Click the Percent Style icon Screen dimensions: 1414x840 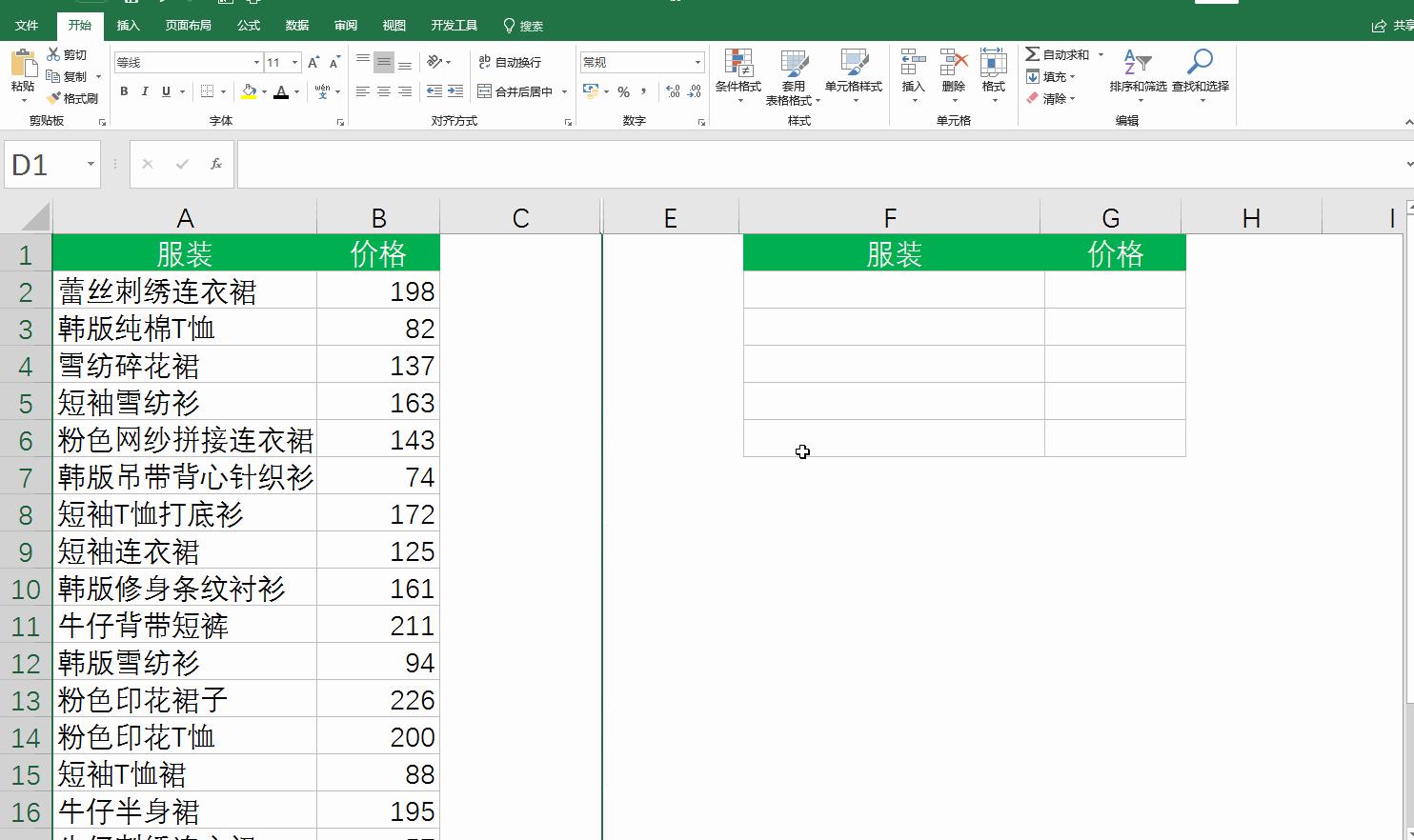pyautogui.click(x=623, y=92)
